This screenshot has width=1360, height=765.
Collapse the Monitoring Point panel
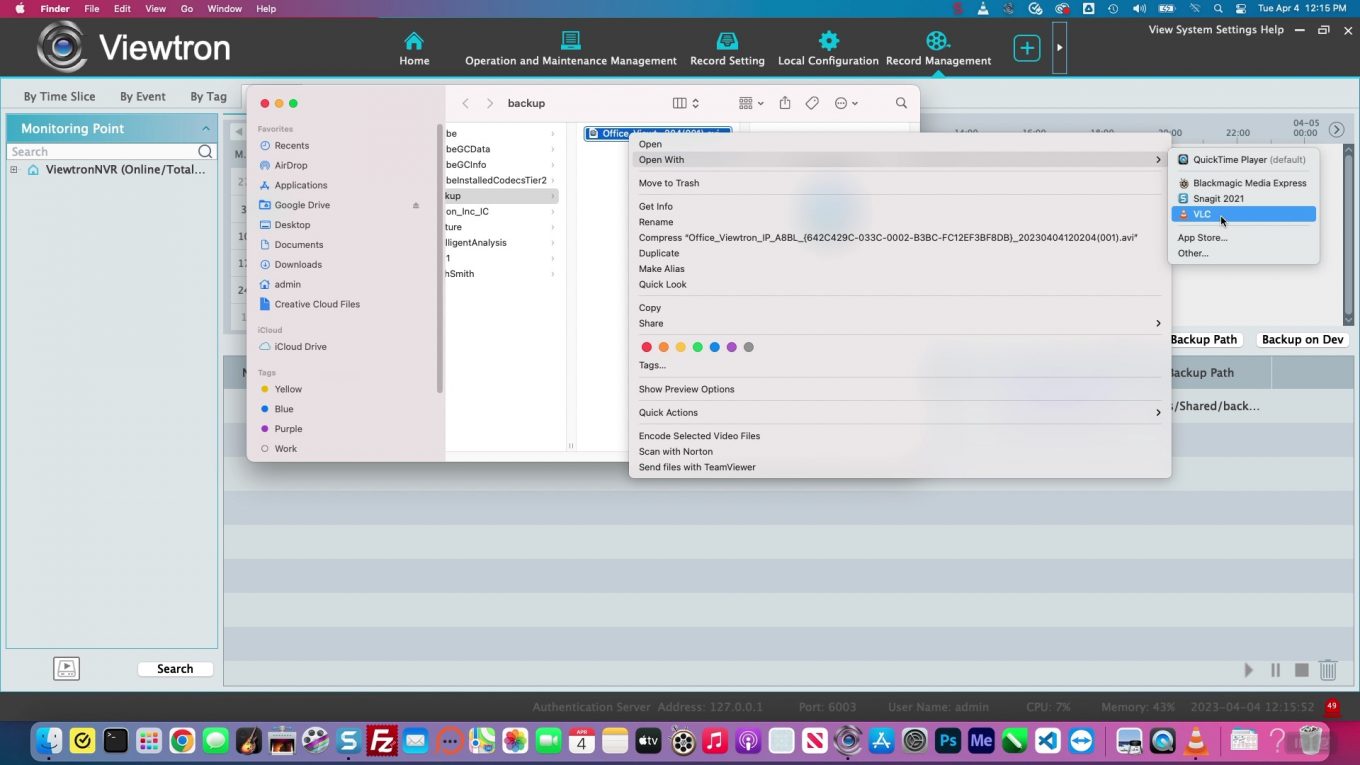(x=206, y=128)
